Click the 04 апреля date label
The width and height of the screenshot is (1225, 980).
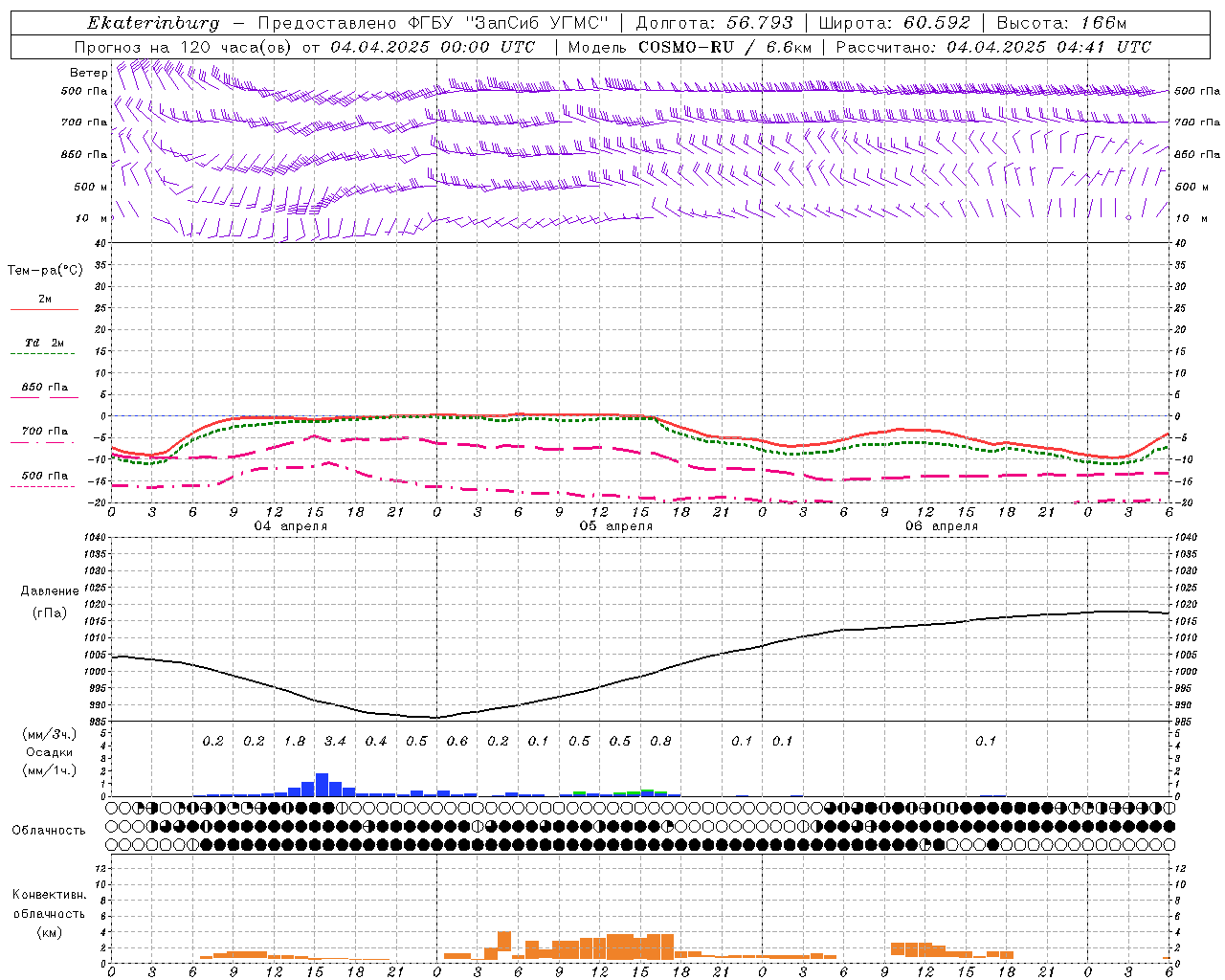(x=290, y=526)
